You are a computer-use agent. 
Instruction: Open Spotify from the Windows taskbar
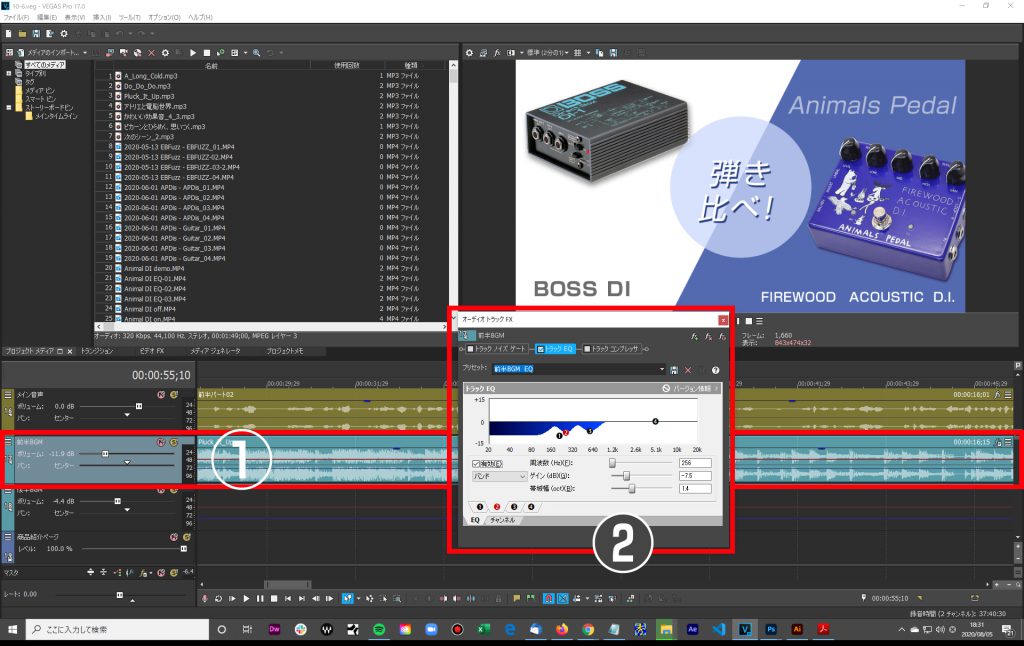(379, 630)
